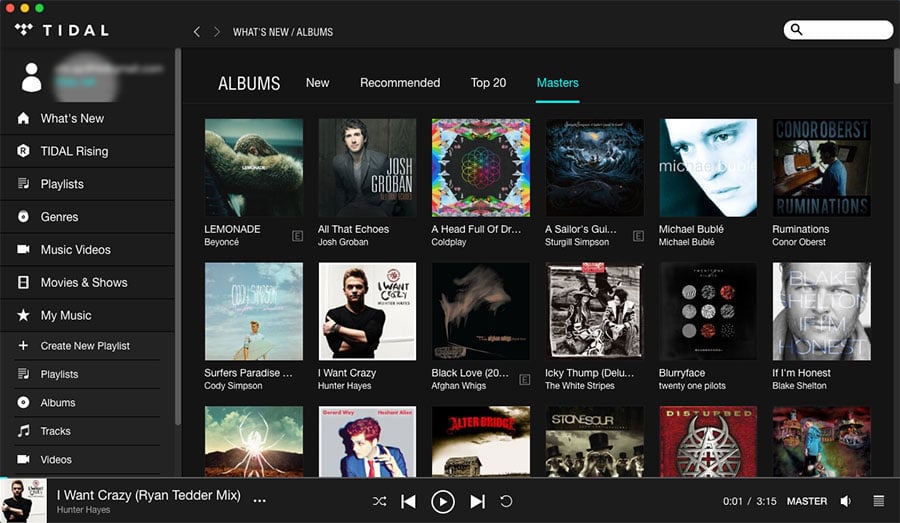Open I Want Crazy (Ryan Tedder Mix) title

149,495
